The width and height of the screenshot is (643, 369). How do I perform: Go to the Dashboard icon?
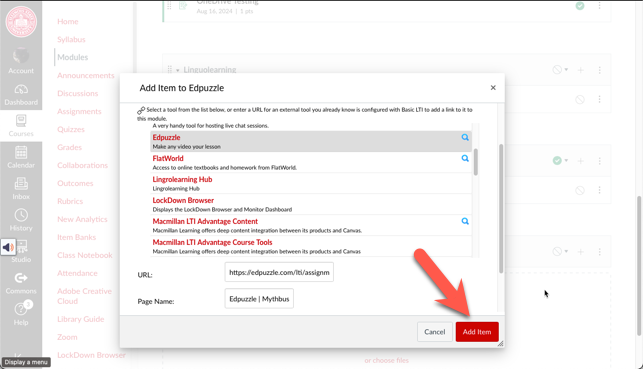(21, 89)
